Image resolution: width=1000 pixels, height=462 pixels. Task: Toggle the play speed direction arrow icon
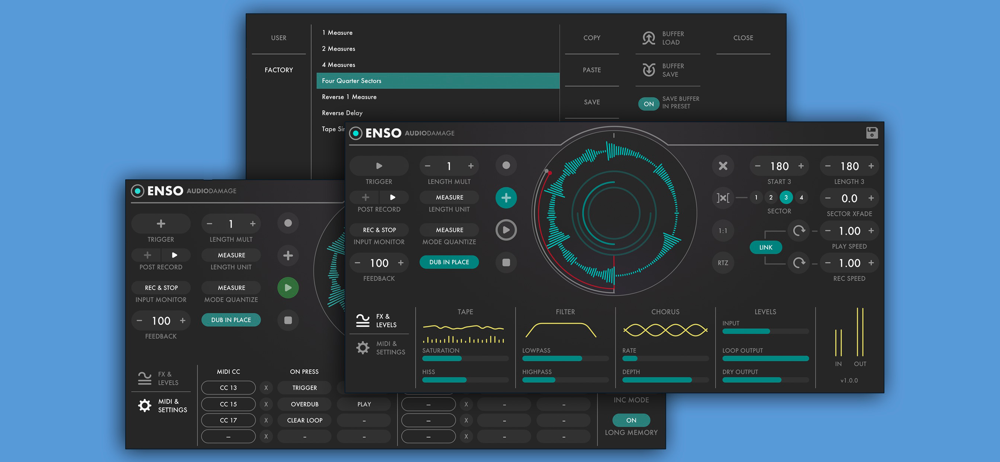tap(798, 230)
